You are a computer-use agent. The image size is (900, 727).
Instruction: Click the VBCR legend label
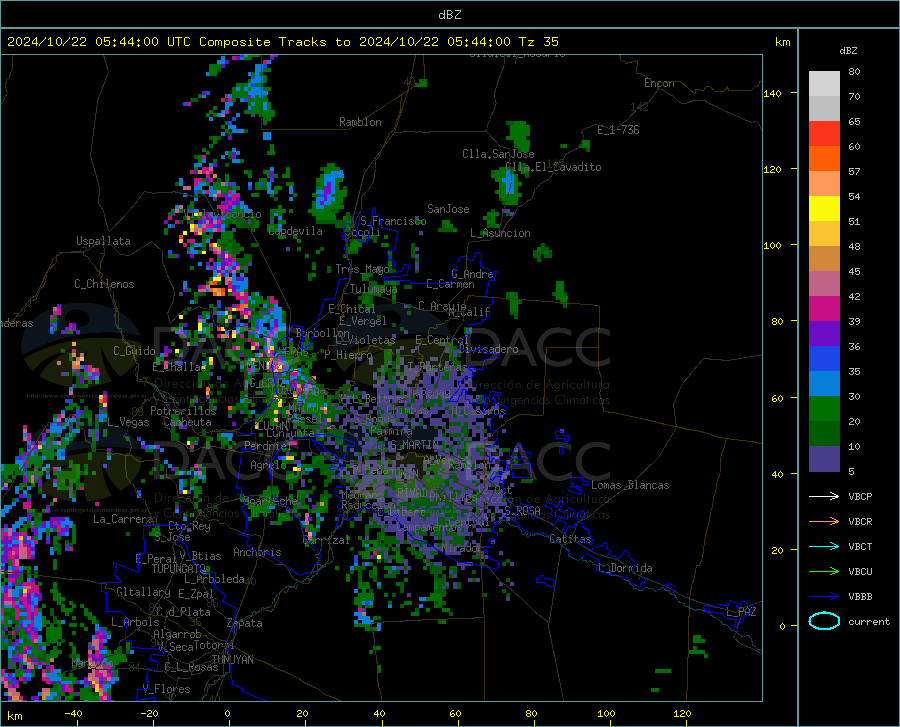pos(860,522)
